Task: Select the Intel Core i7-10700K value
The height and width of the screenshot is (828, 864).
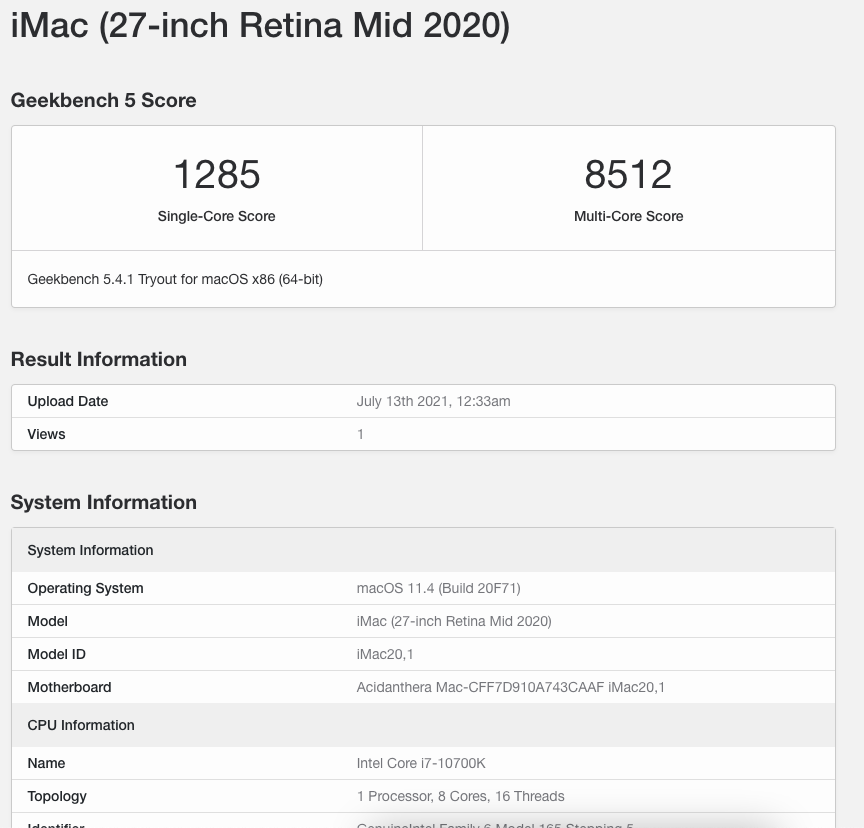Action: pyautogui.click(x=421, y=764)
